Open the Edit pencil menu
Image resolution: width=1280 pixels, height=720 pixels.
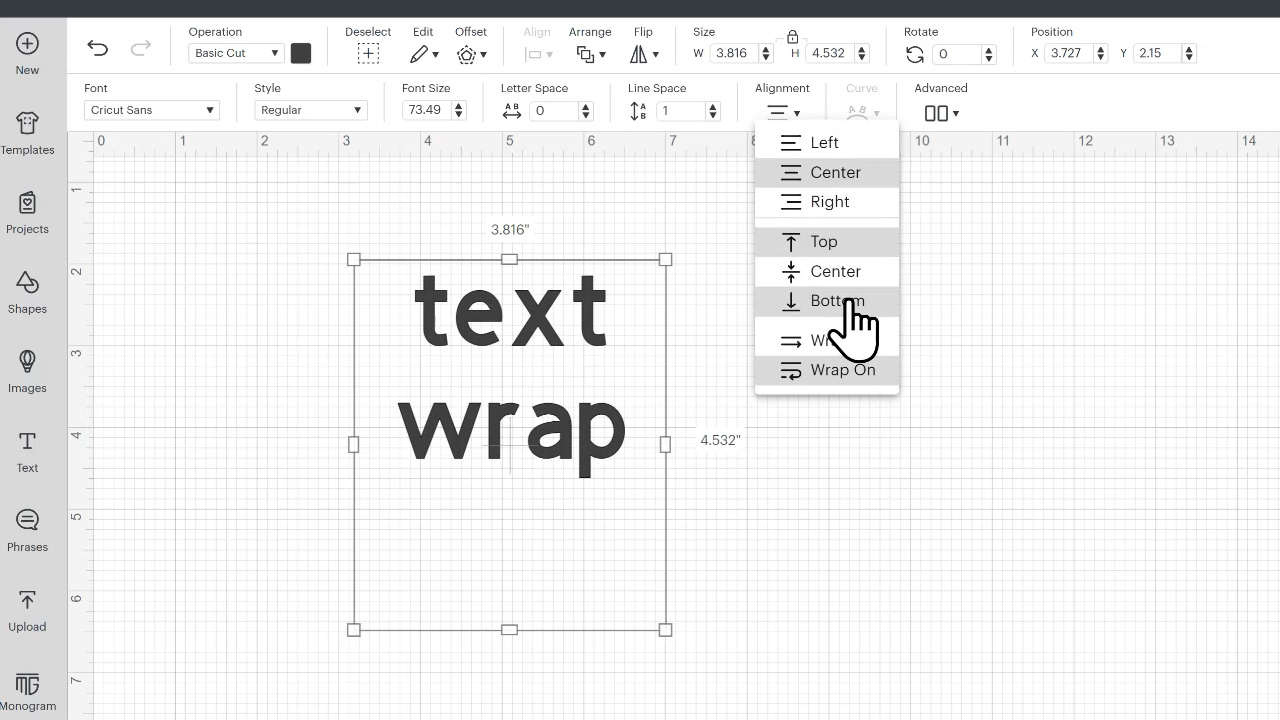[x=424, y=54]
